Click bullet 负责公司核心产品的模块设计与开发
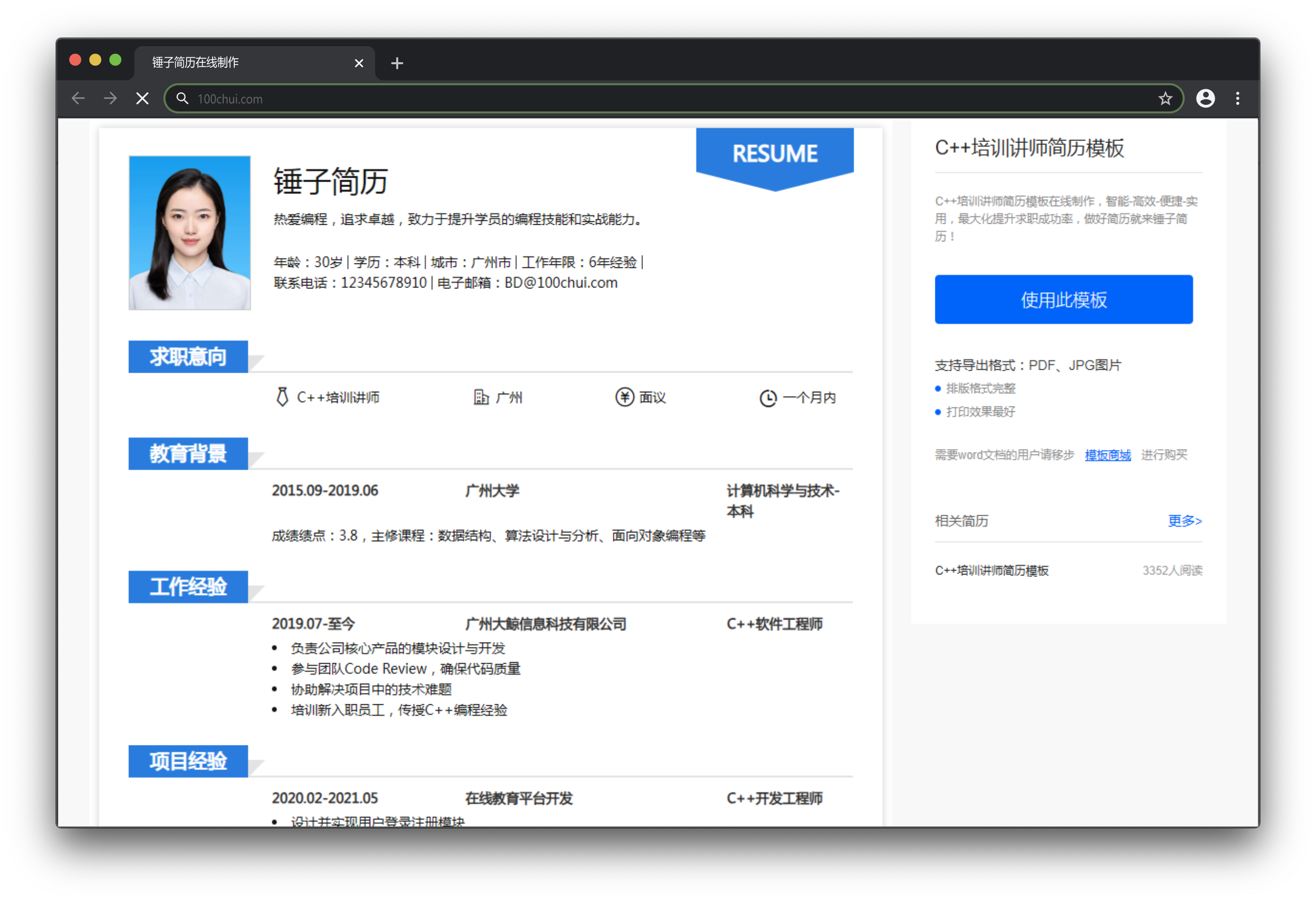1316x902 pixels. click(398, 648)
